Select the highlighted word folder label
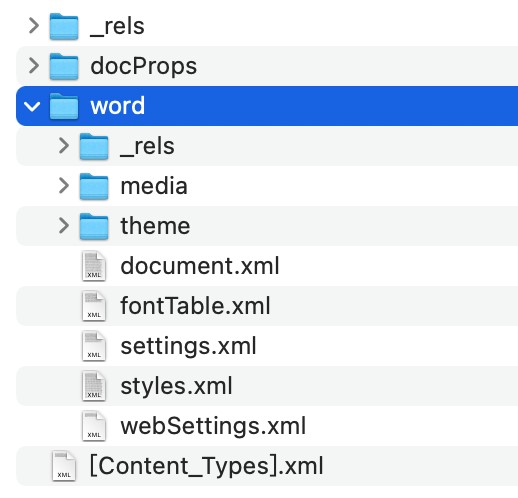Screen dimensions: 518x498 pos(118,106)
